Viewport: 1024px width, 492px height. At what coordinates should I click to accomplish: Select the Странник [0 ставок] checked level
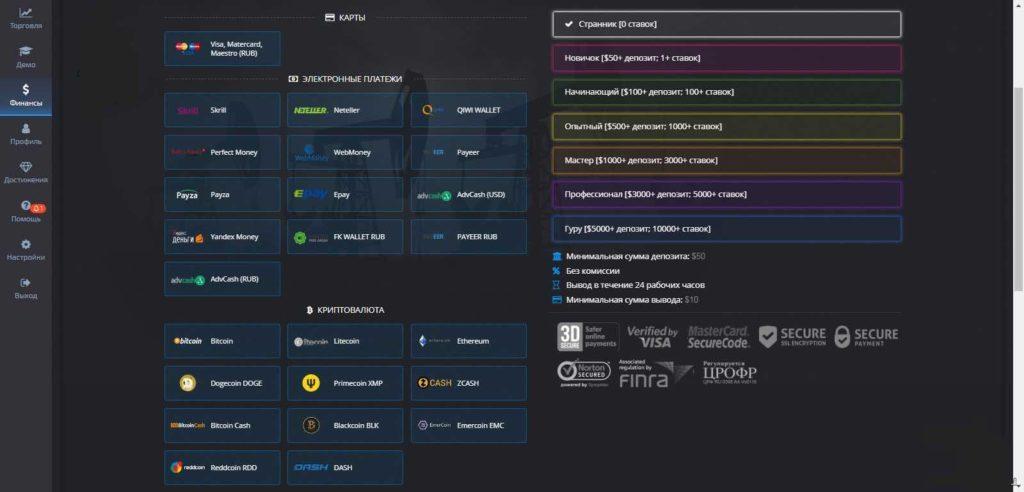click(x=726, y=24)
